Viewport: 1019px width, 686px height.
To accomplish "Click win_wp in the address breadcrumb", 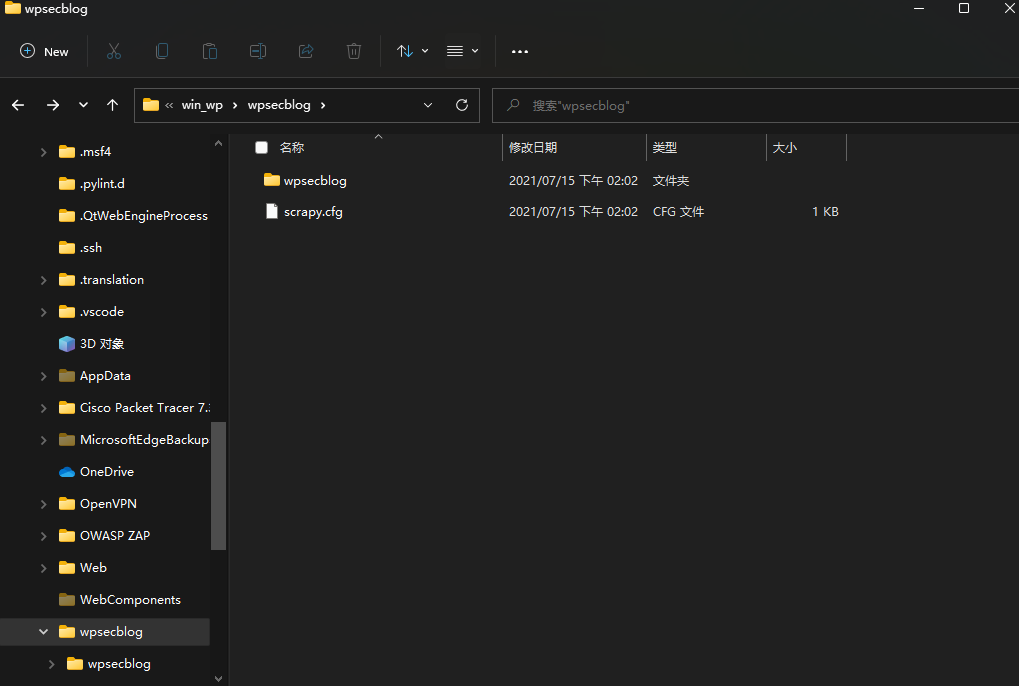I will 202,105.
